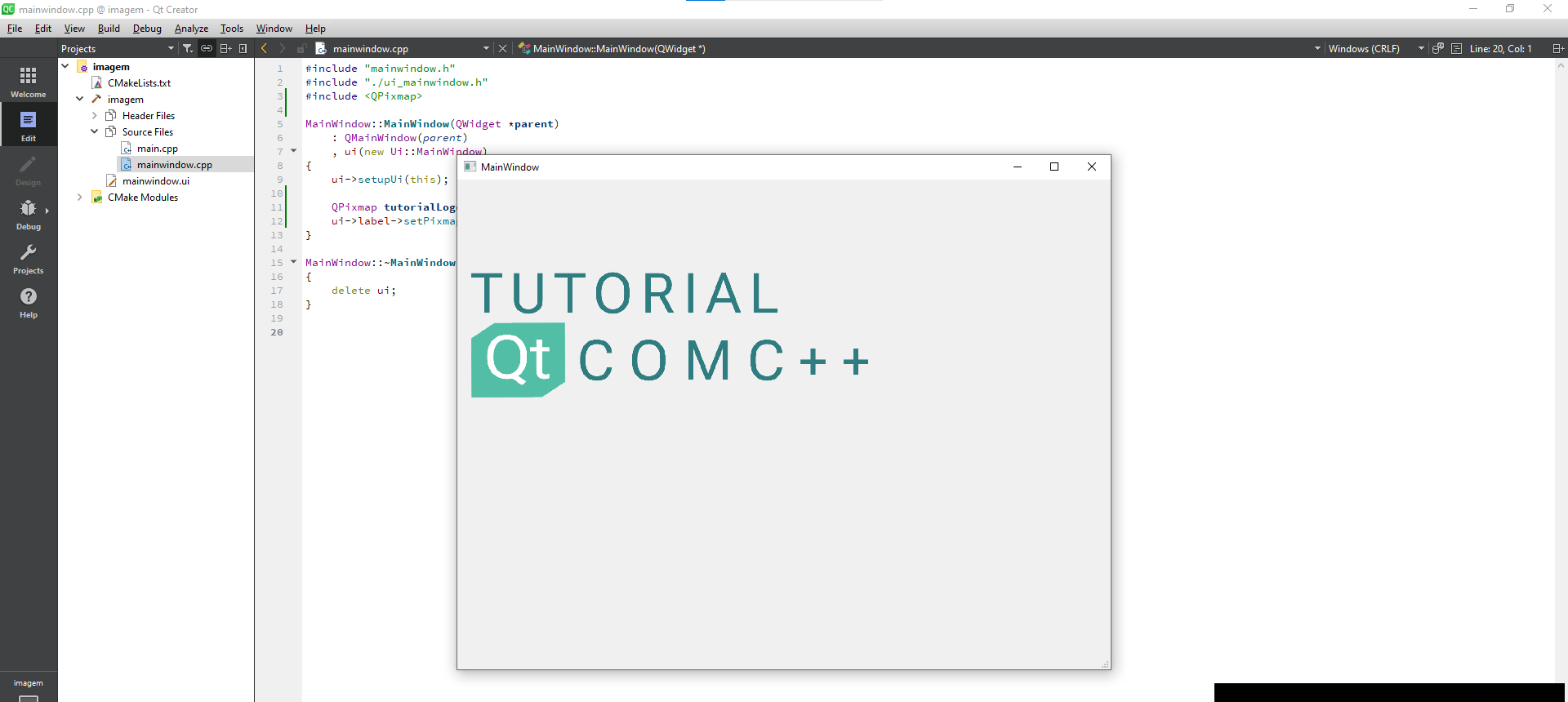Close the mainwindow.cpp document

pos(503,48)
